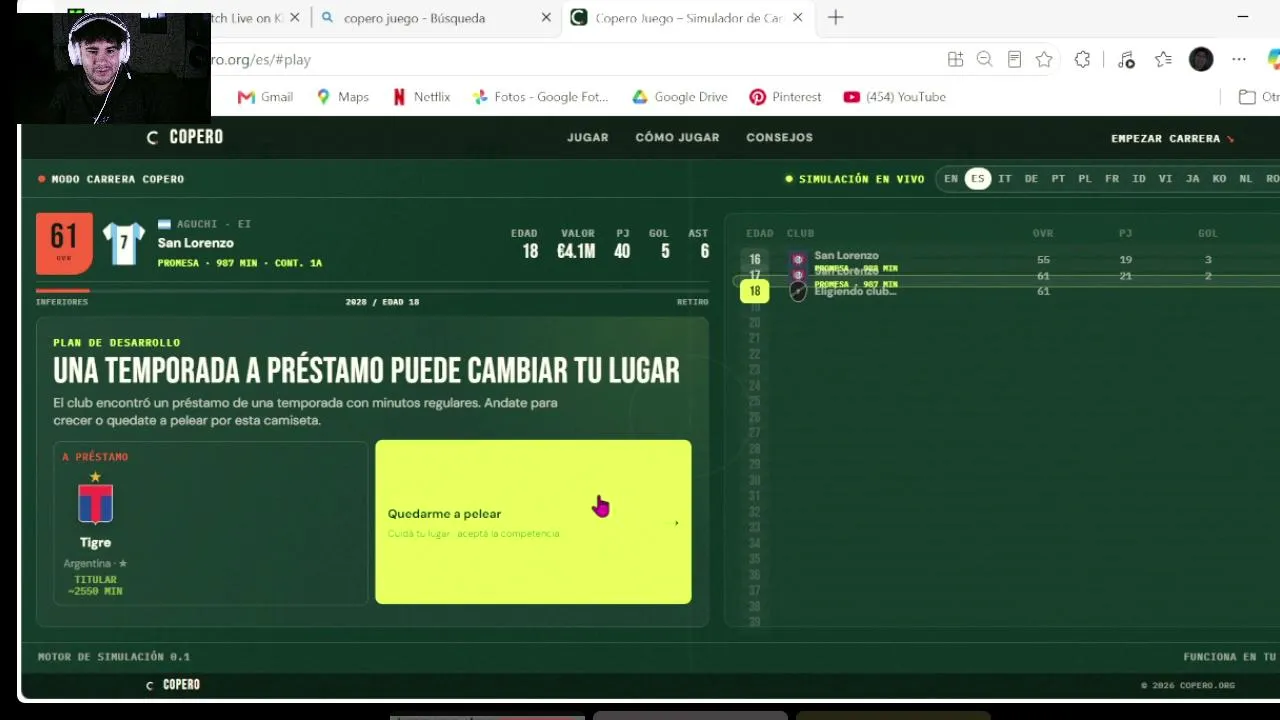Select age 16 in the career timeline

[x=755, y=259]
